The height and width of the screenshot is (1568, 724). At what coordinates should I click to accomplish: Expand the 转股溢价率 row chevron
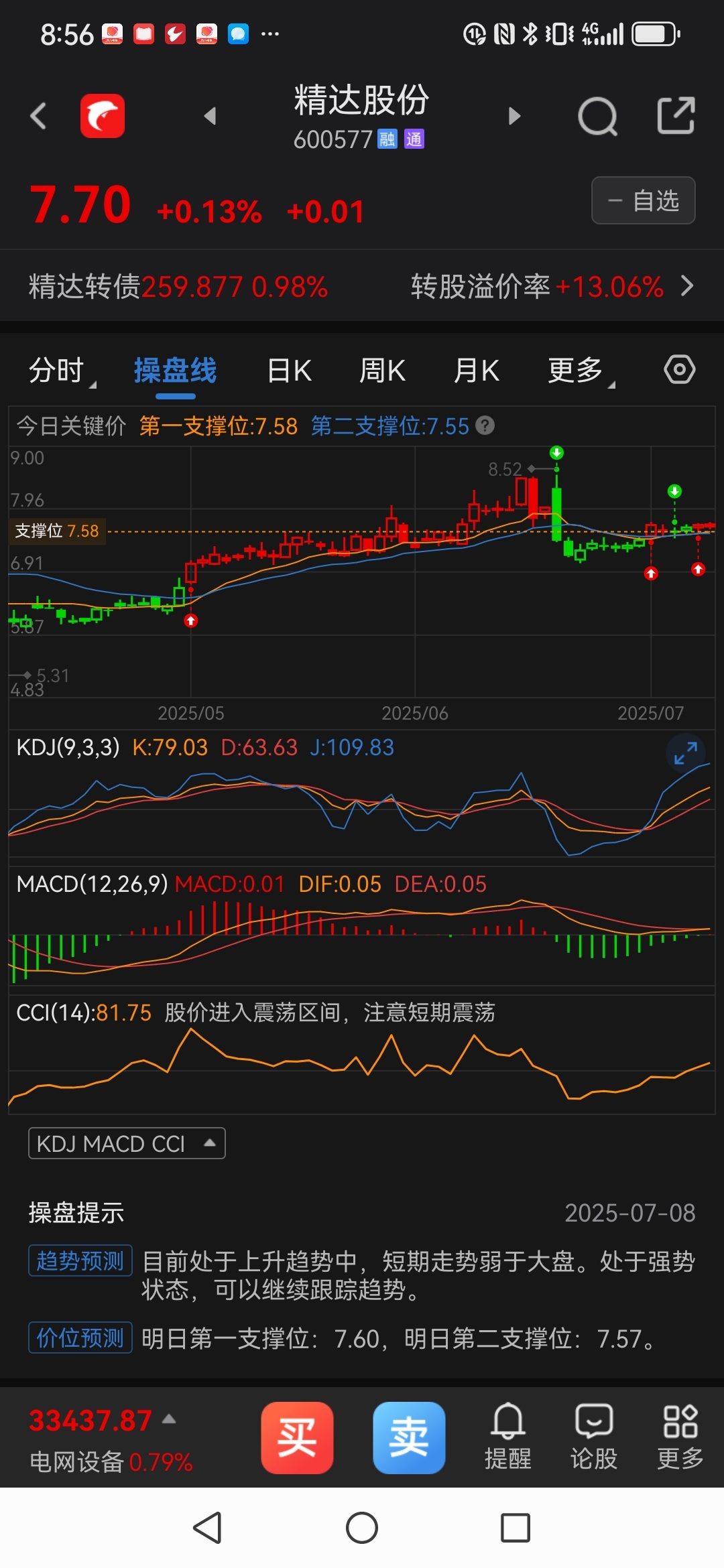tap(686, 286)
